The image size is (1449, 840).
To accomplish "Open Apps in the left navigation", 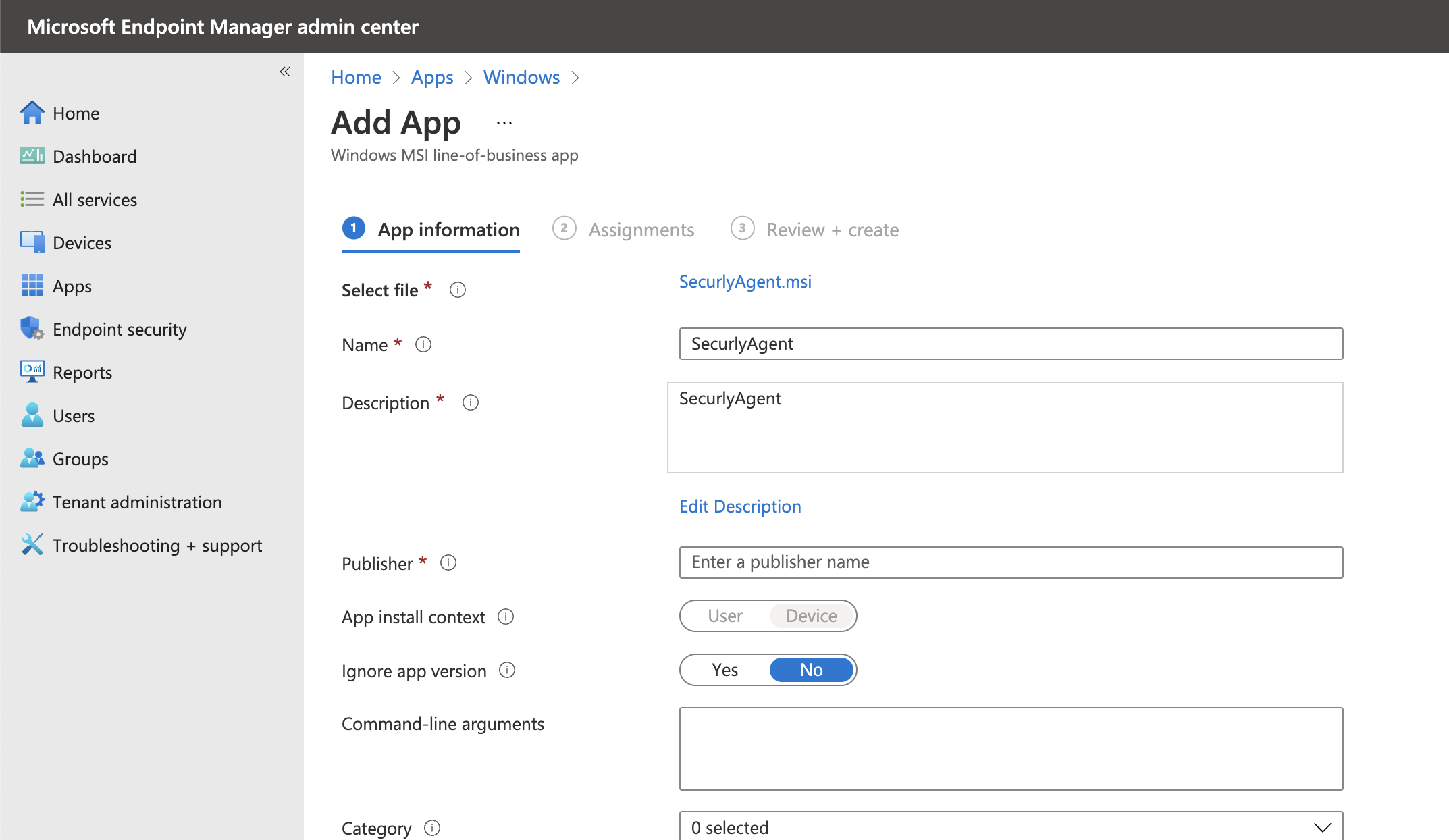I will click(x=72, y=286).
